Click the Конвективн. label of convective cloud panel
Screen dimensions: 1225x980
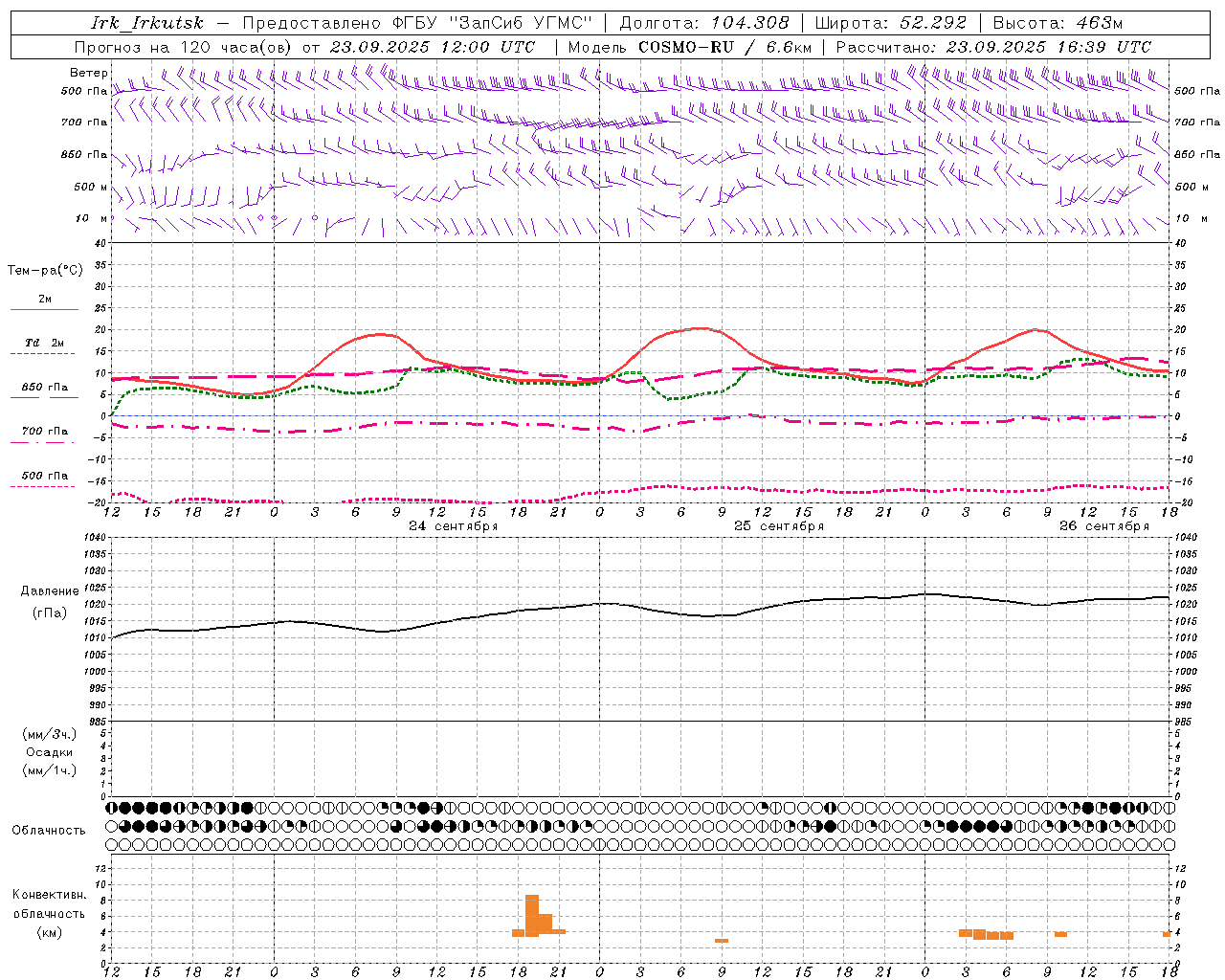[50, 895]
